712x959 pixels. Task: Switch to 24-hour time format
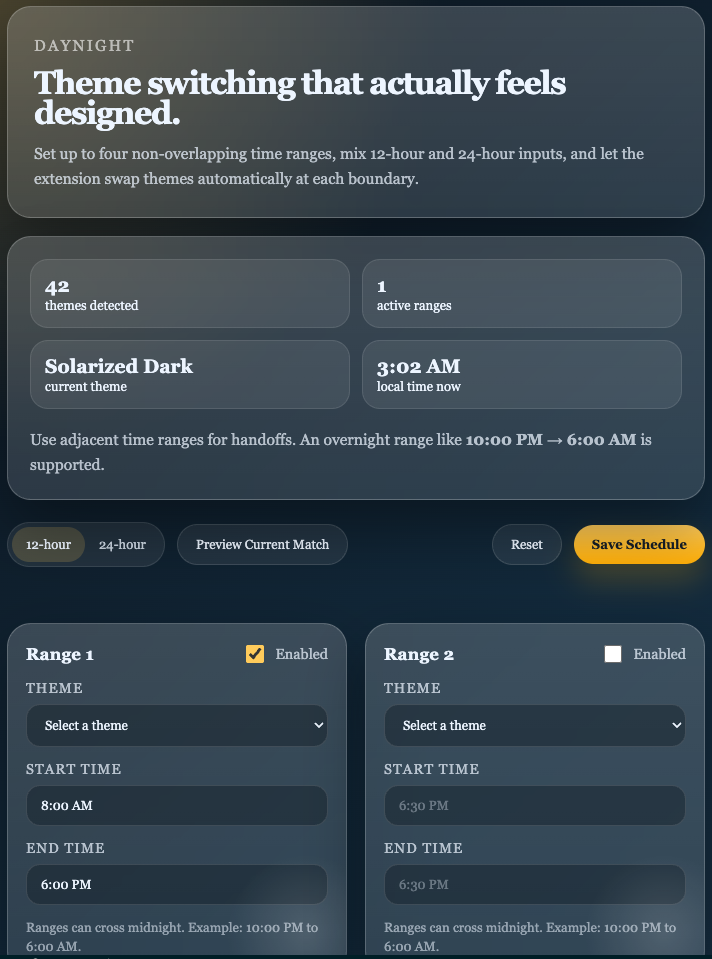coord(122,544)
